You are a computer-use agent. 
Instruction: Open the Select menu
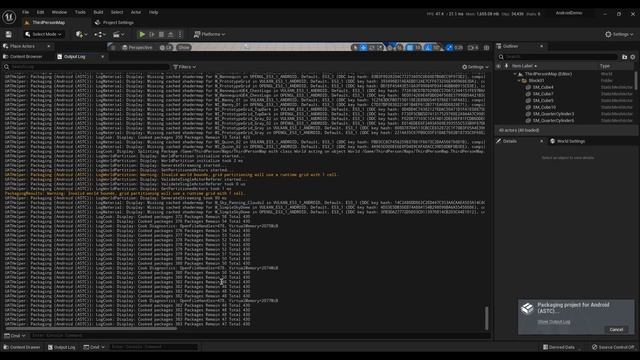click(117, 12)
